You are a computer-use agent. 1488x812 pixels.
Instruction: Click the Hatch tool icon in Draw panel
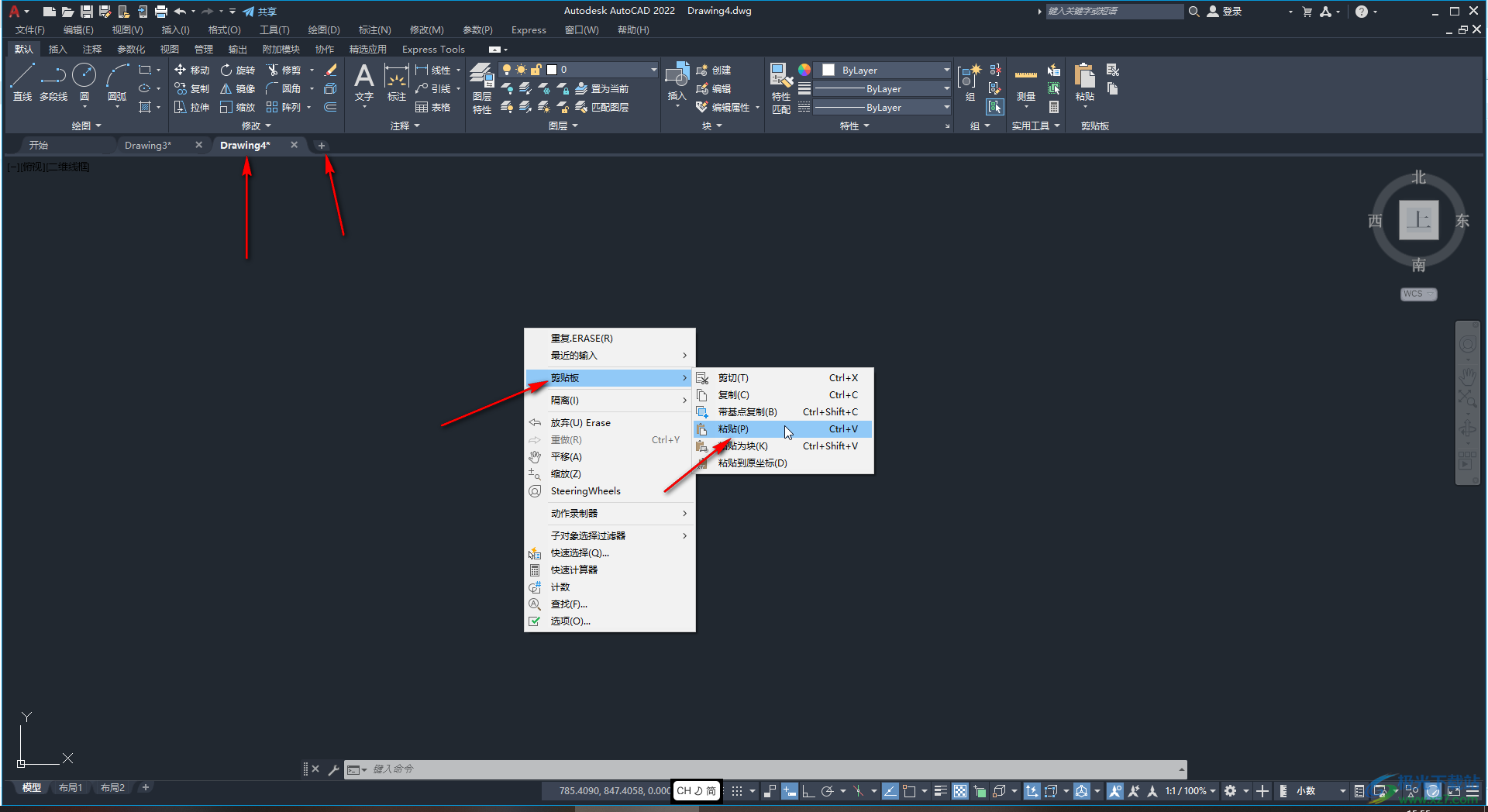coord(145,107)
